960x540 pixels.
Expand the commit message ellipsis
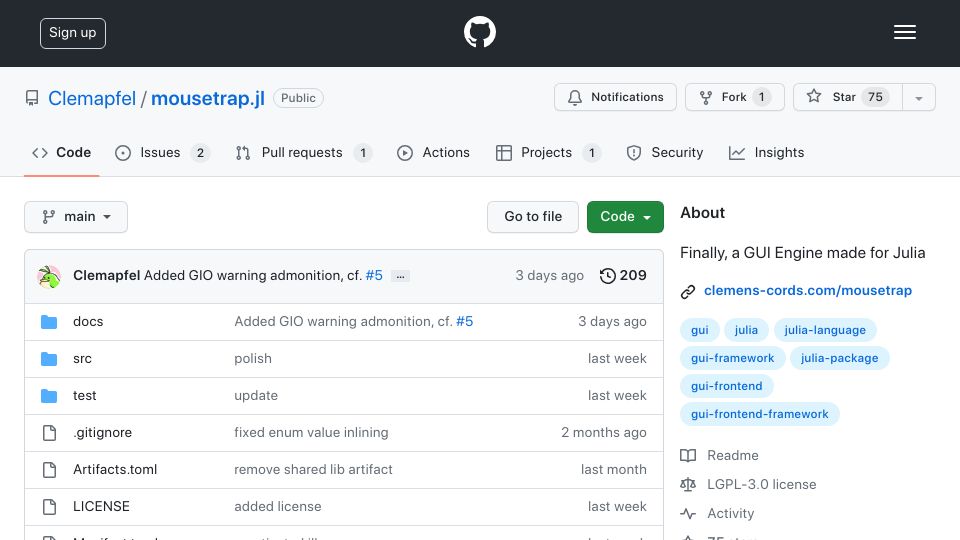point(400,276)
